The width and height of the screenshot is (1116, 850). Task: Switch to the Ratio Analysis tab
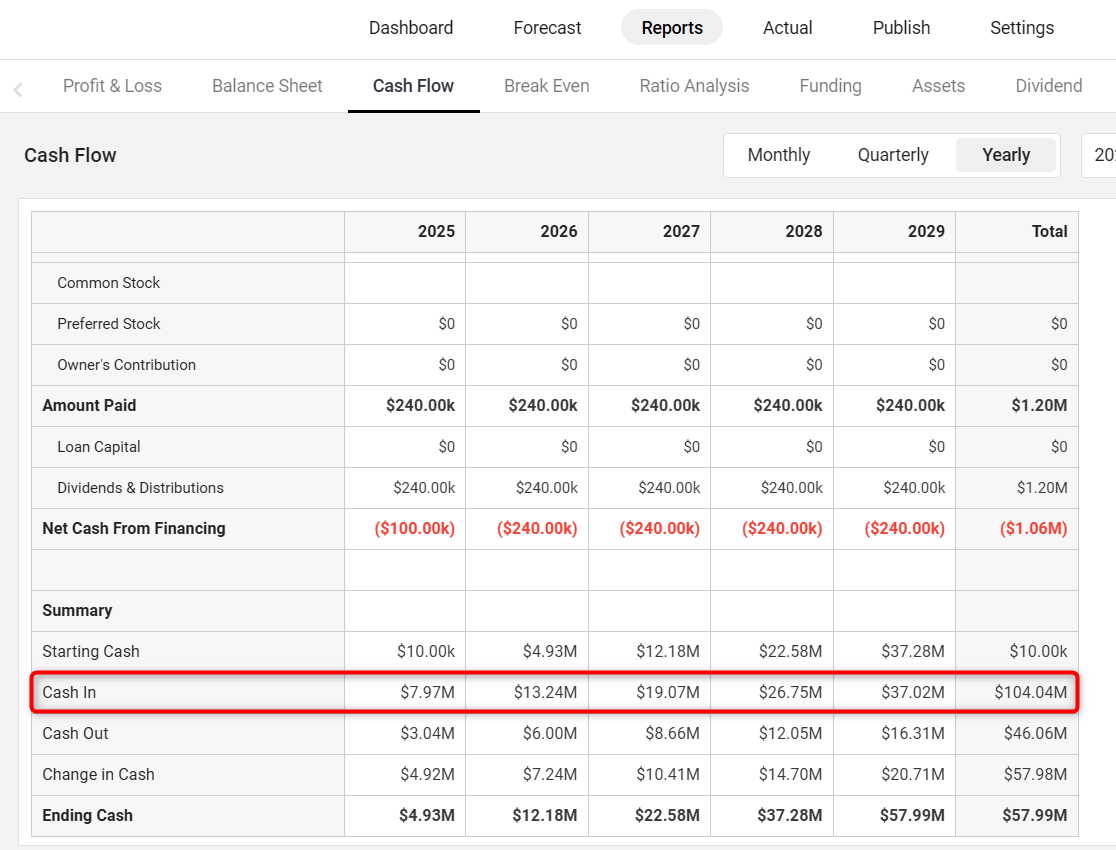tap(694, 86)
